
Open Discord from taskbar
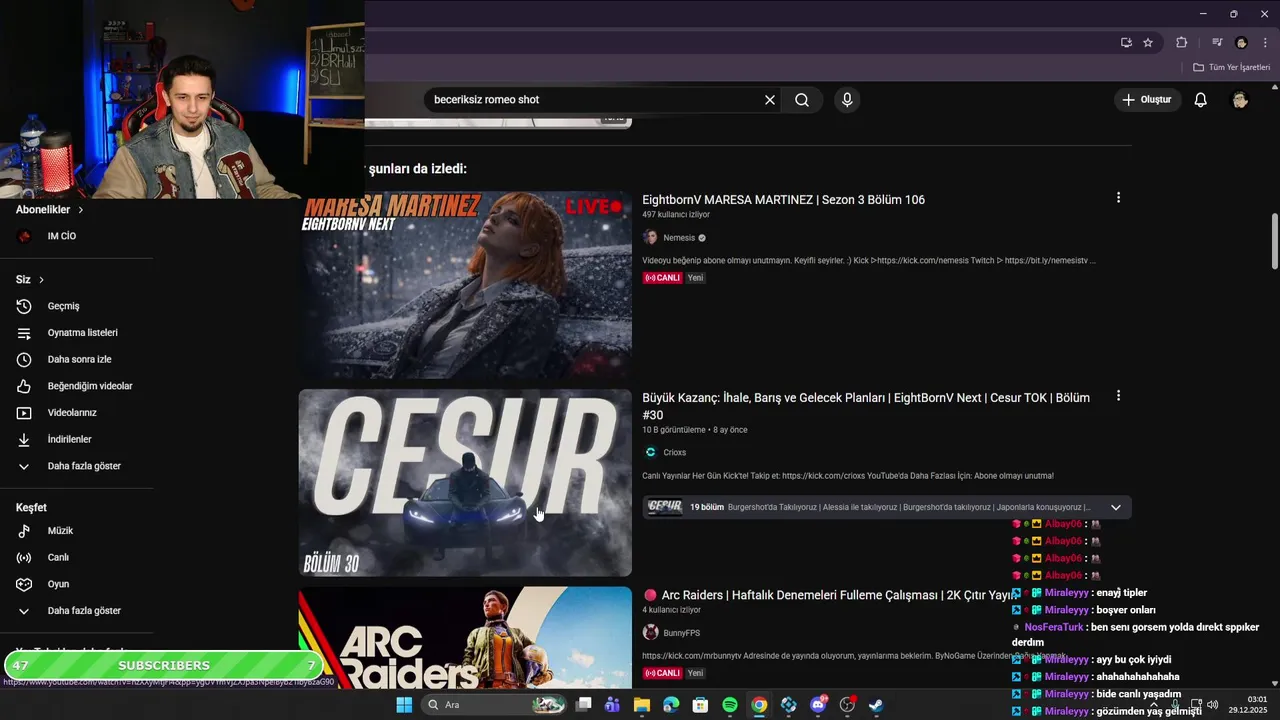pyautogui.click(x=819, y=705)
